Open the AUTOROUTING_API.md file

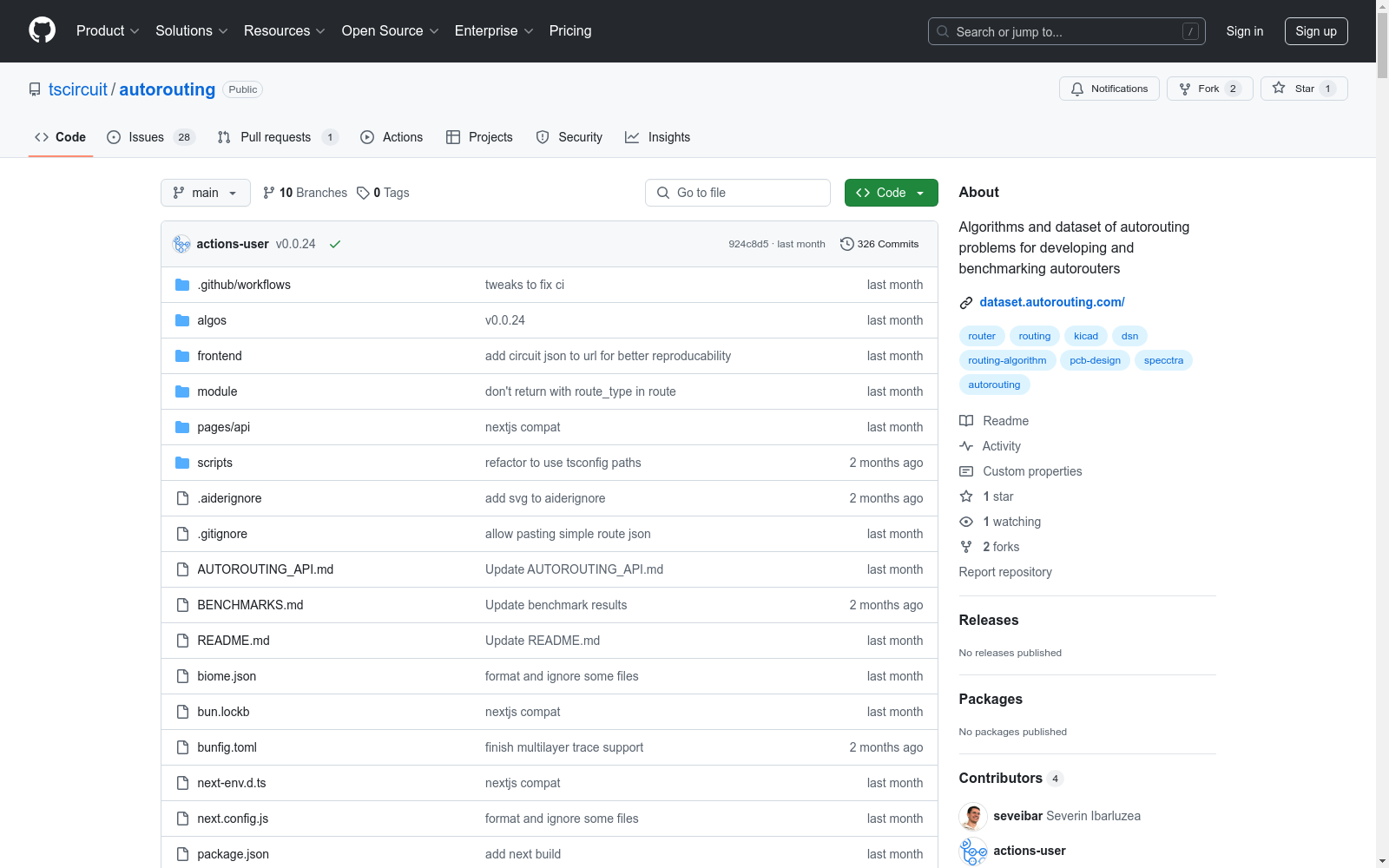(266, 569)
